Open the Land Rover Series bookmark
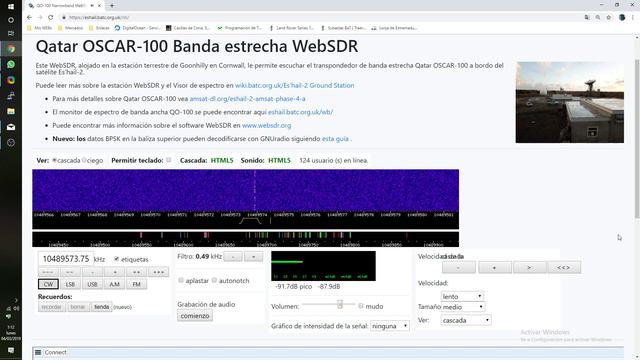 click(x=291, y=28)
